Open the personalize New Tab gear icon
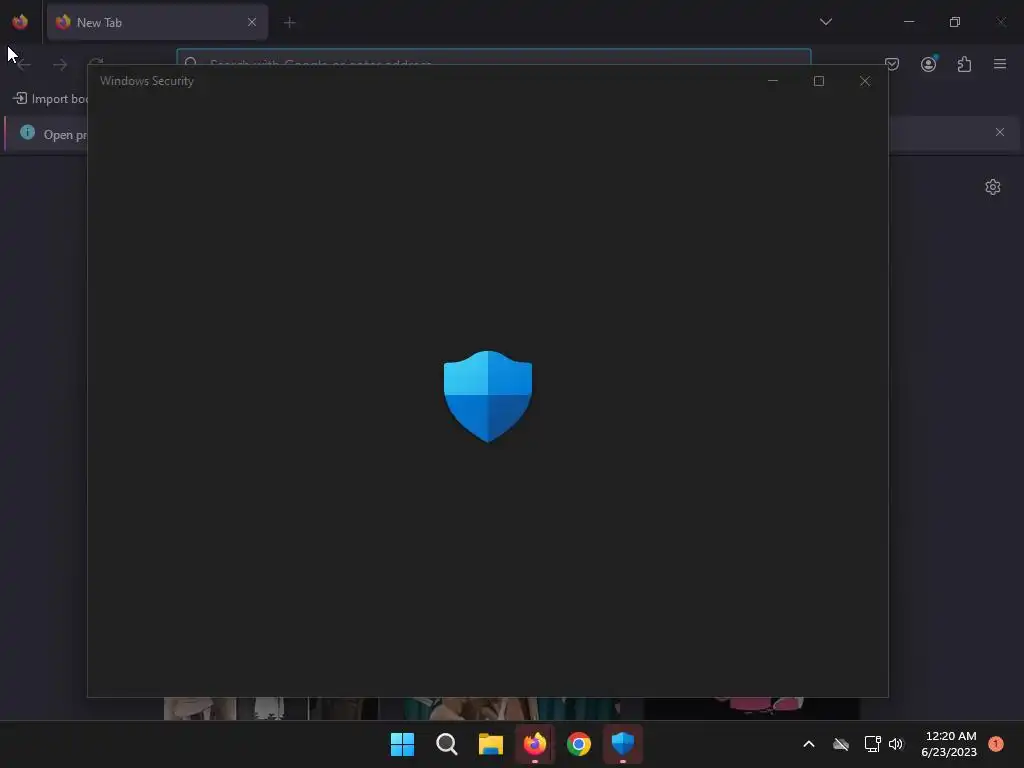Screen dimensions: 1024x768 (x=993, y=187)
